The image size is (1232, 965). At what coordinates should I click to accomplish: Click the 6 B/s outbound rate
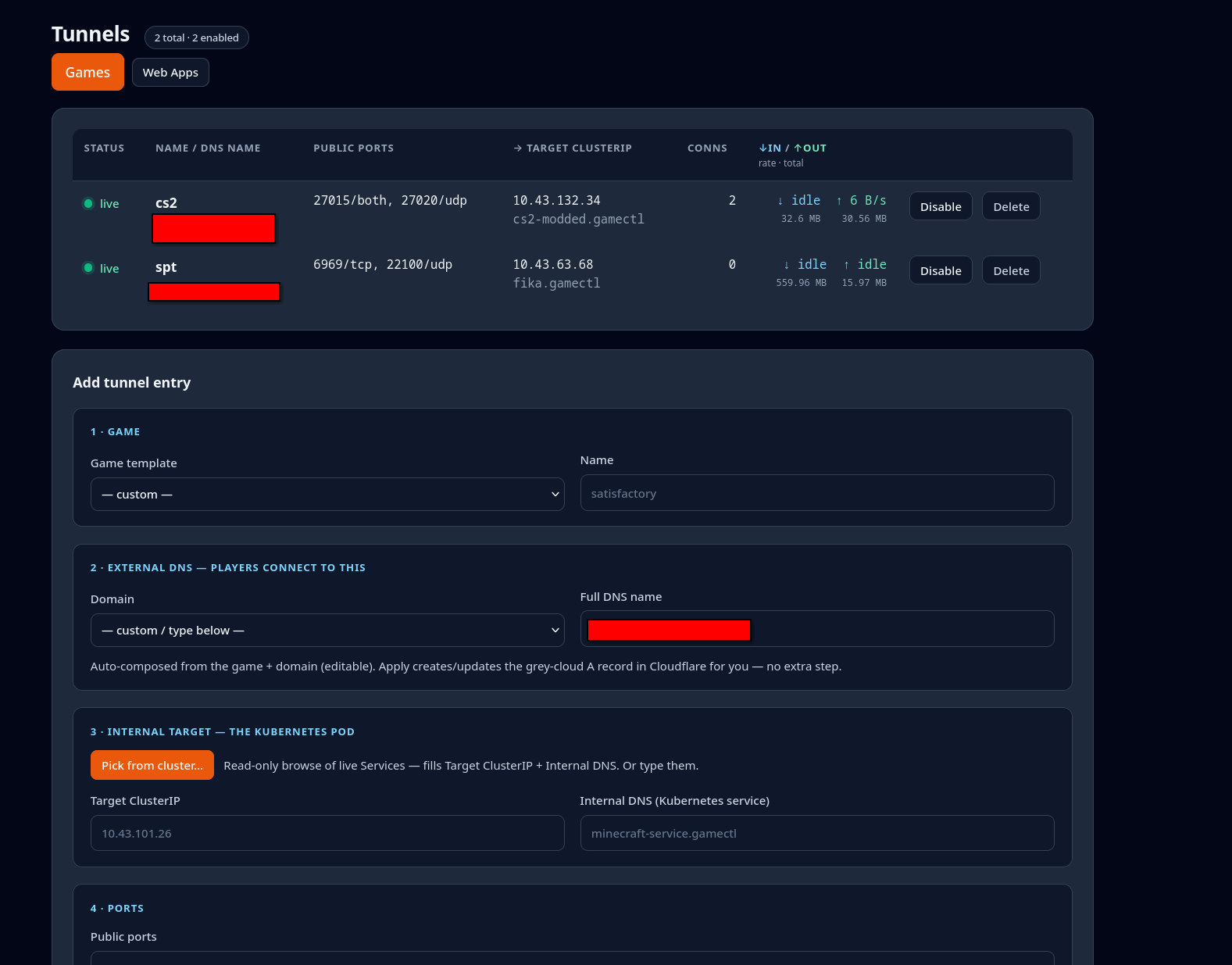click(861, 200)
